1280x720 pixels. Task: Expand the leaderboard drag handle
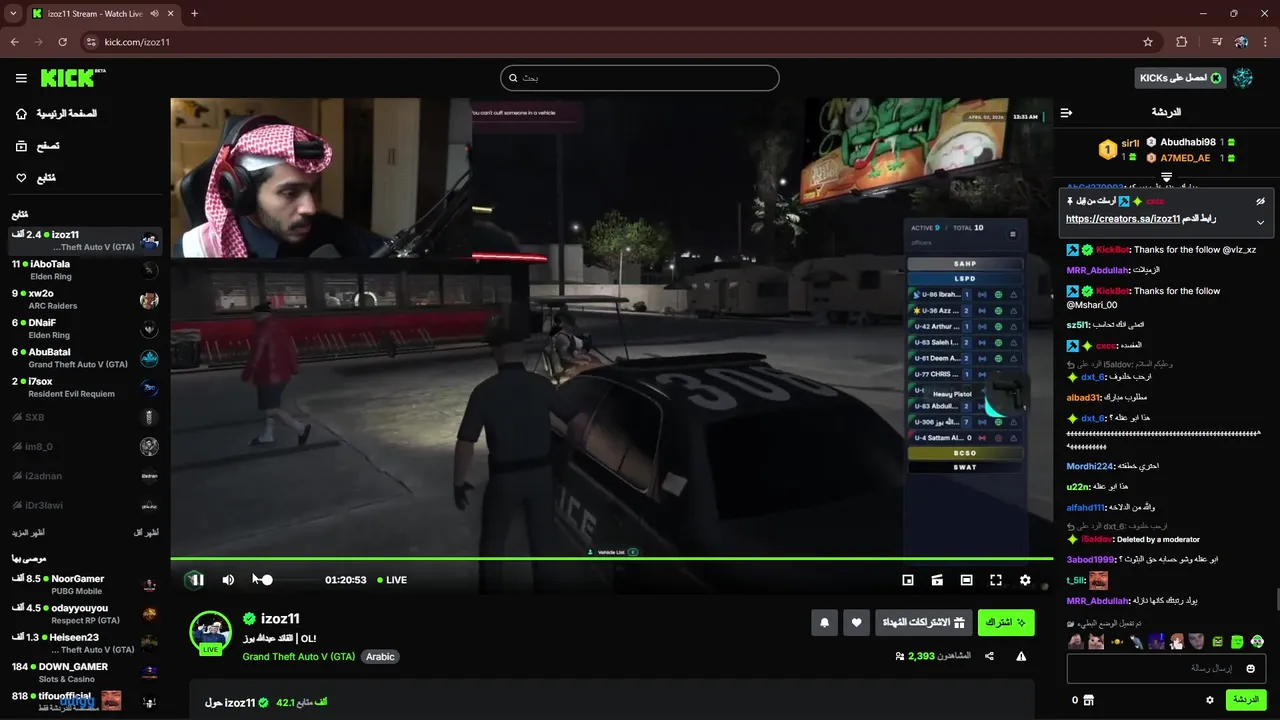1166,177
